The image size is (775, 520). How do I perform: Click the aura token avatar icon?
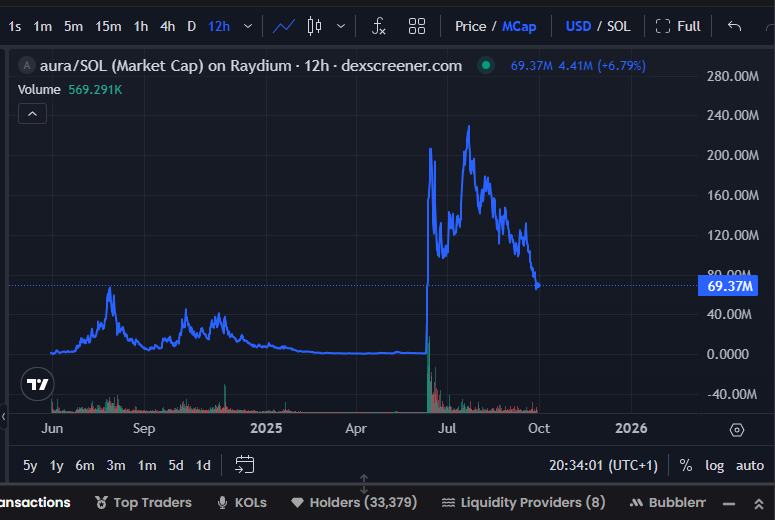[x=27, y=65]
